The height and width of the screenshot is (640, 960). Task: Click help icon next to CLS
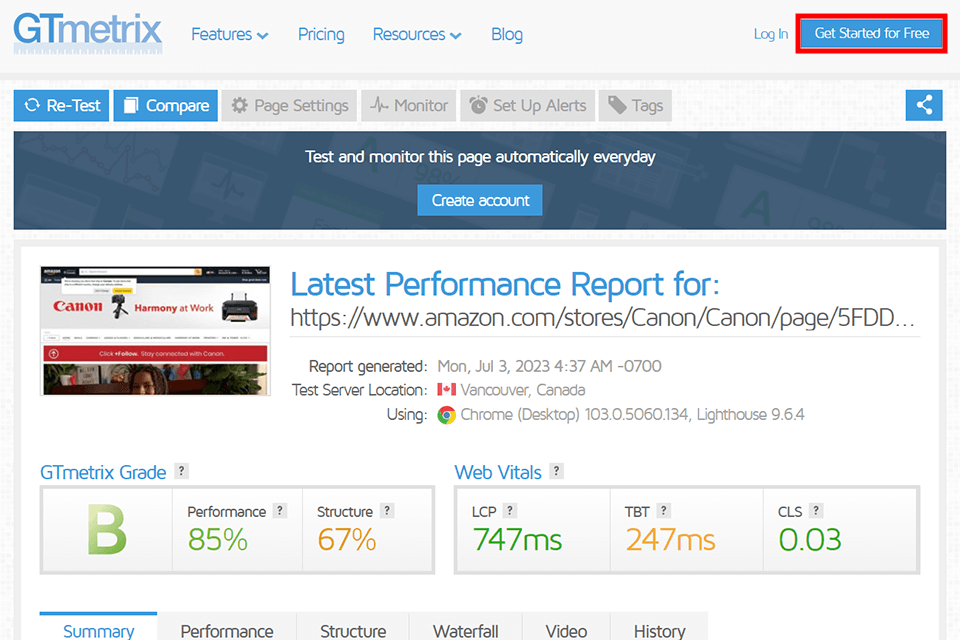coord(816,511)
